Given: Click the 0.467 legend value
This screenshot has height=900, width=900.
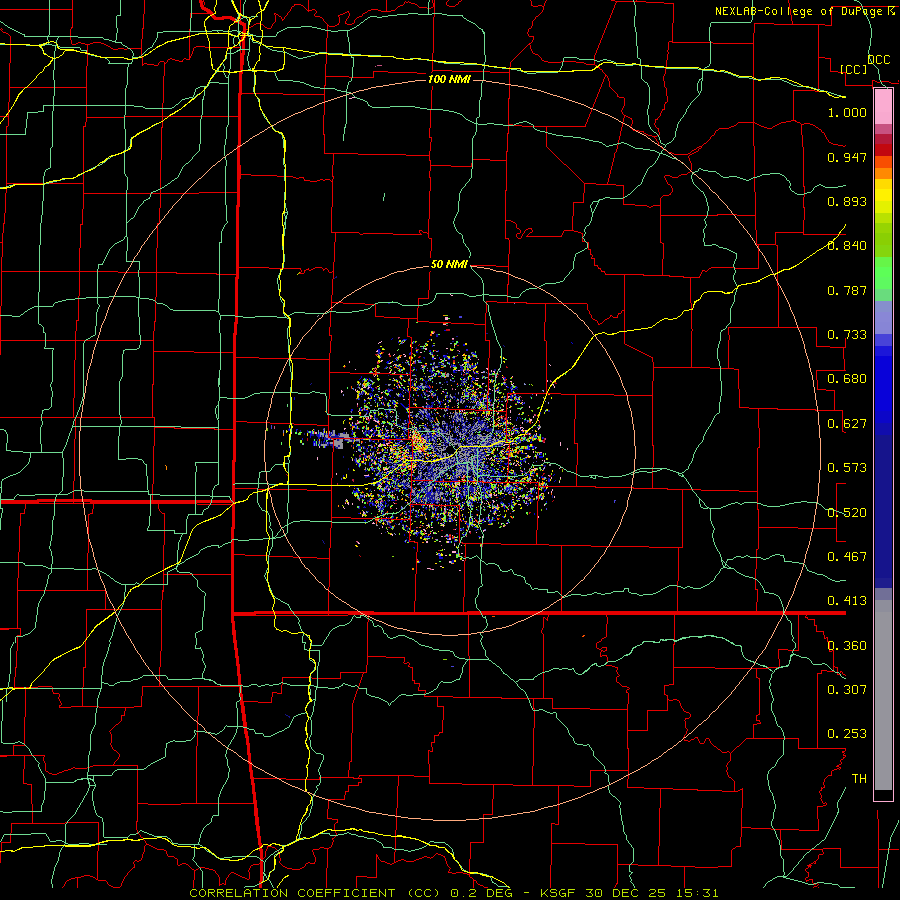Looking at the screenshot, I should click(x=847, y=557).
